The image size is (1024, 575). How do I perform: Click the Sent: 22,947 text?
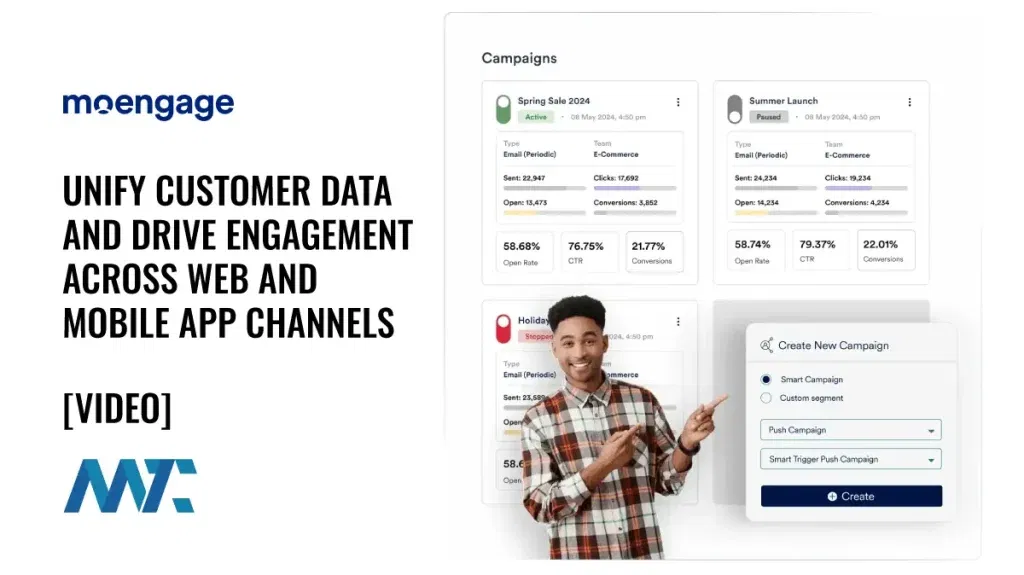(524, 178)
